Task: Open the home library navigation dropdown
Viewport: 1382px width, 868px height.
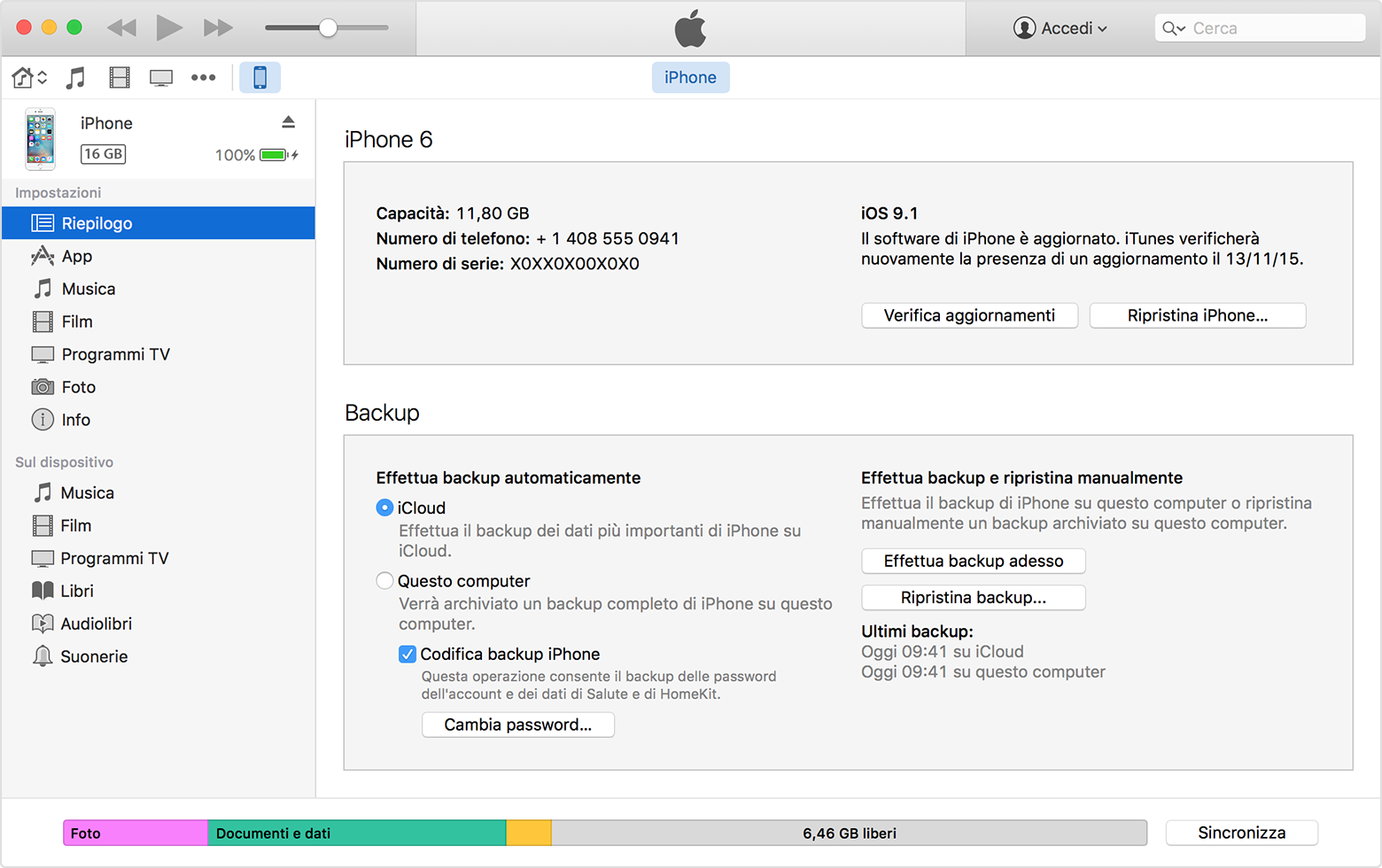Action: (x=29, y=78)
